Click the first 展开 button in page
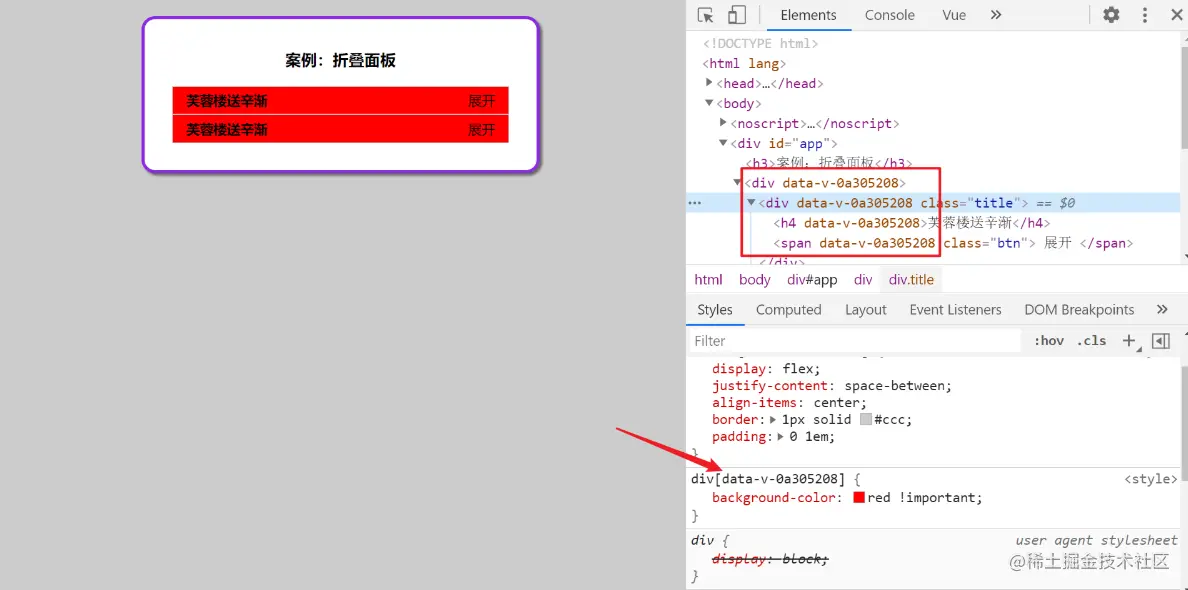 point(482,101)
